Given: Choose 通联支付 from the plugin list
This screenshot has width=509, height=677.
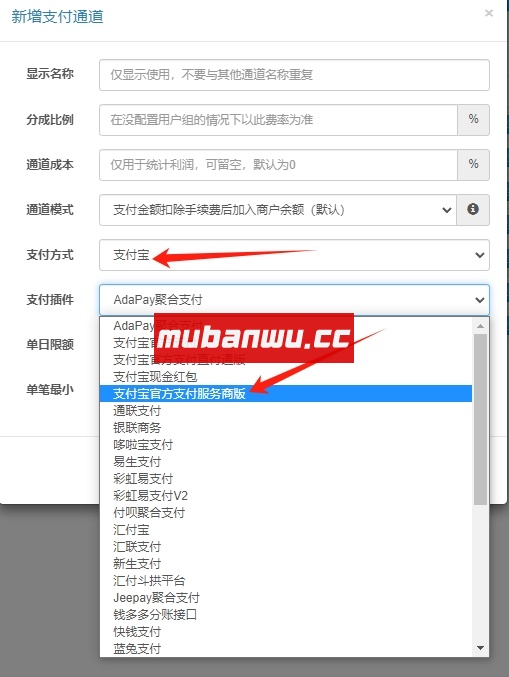Looking at the screenshot, I should (x=286, y=411).
